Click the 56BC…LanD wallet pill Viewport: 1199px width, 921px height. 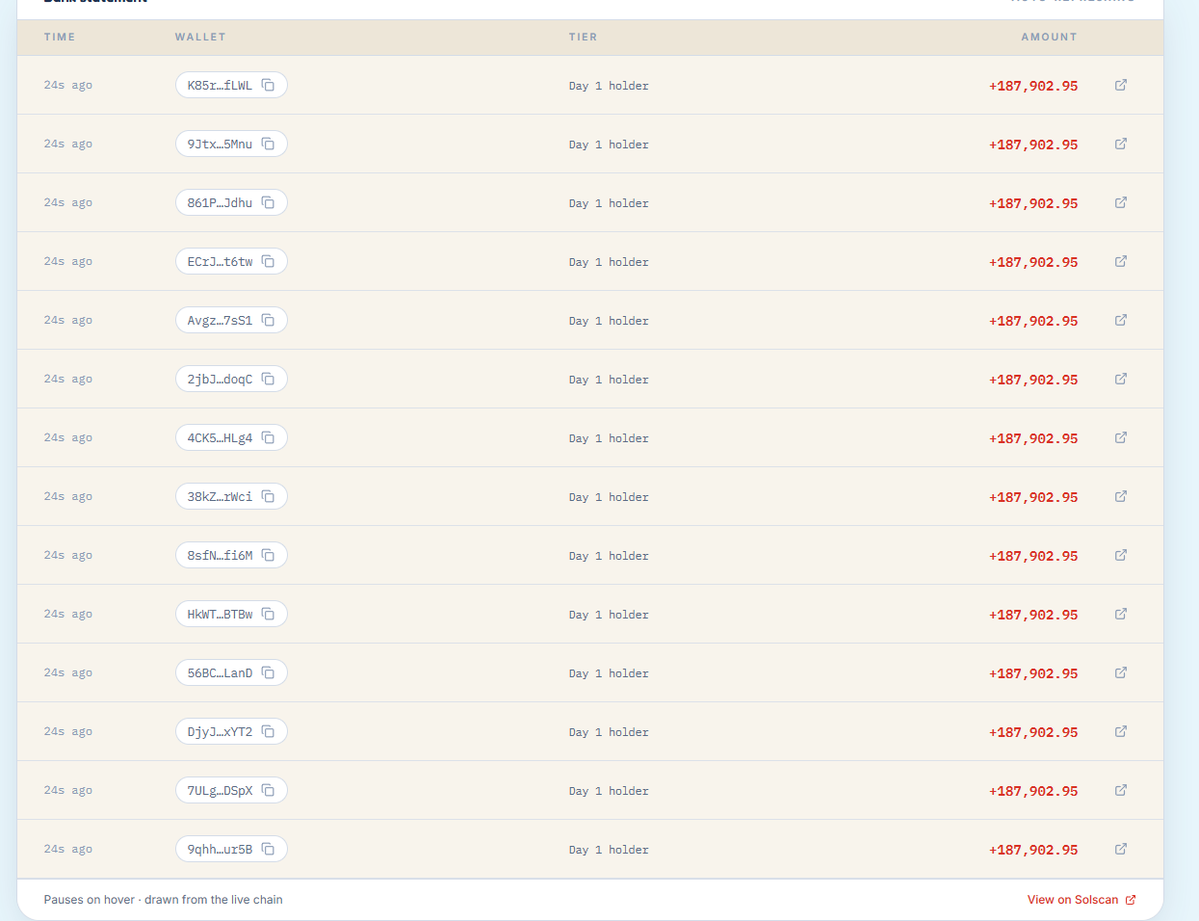click(x=231, y=672)
